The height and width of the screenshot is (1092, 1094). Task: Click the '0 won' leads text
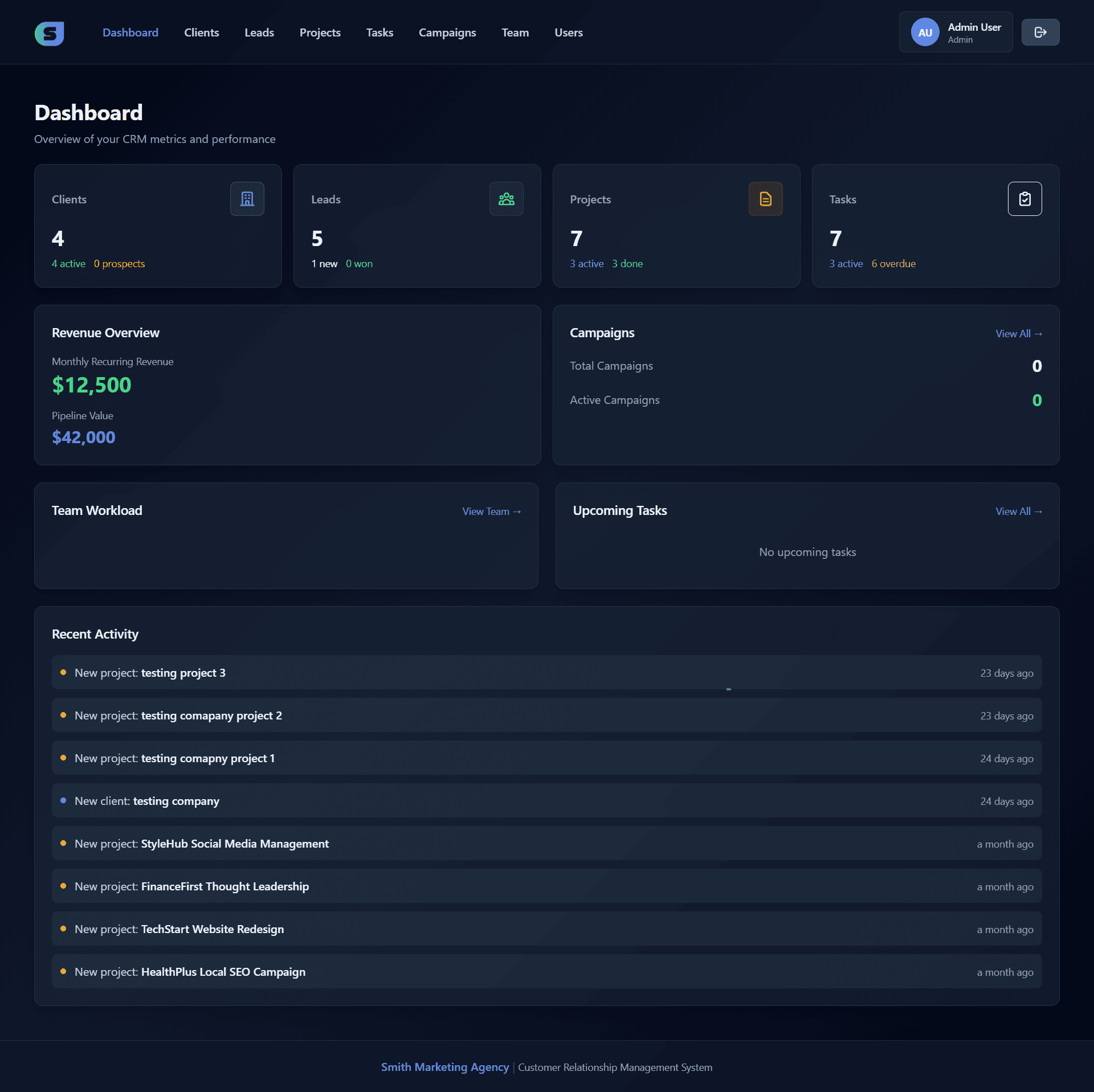tap(359, 264)
